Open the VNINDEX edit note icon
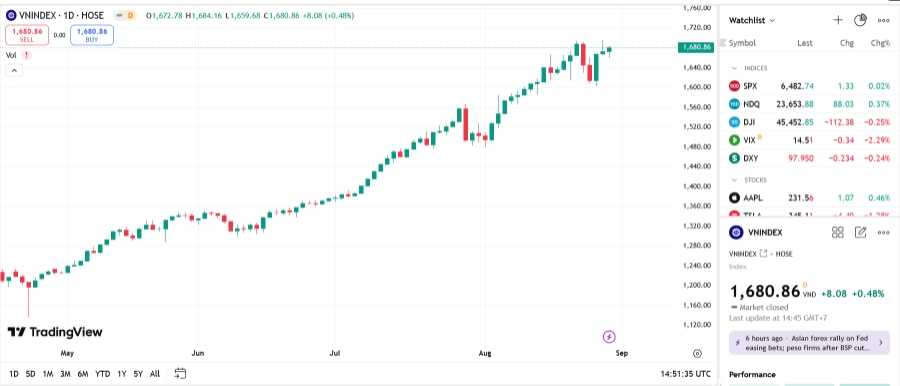The width and height of the screenshot is (900, 386). [860, 232]
